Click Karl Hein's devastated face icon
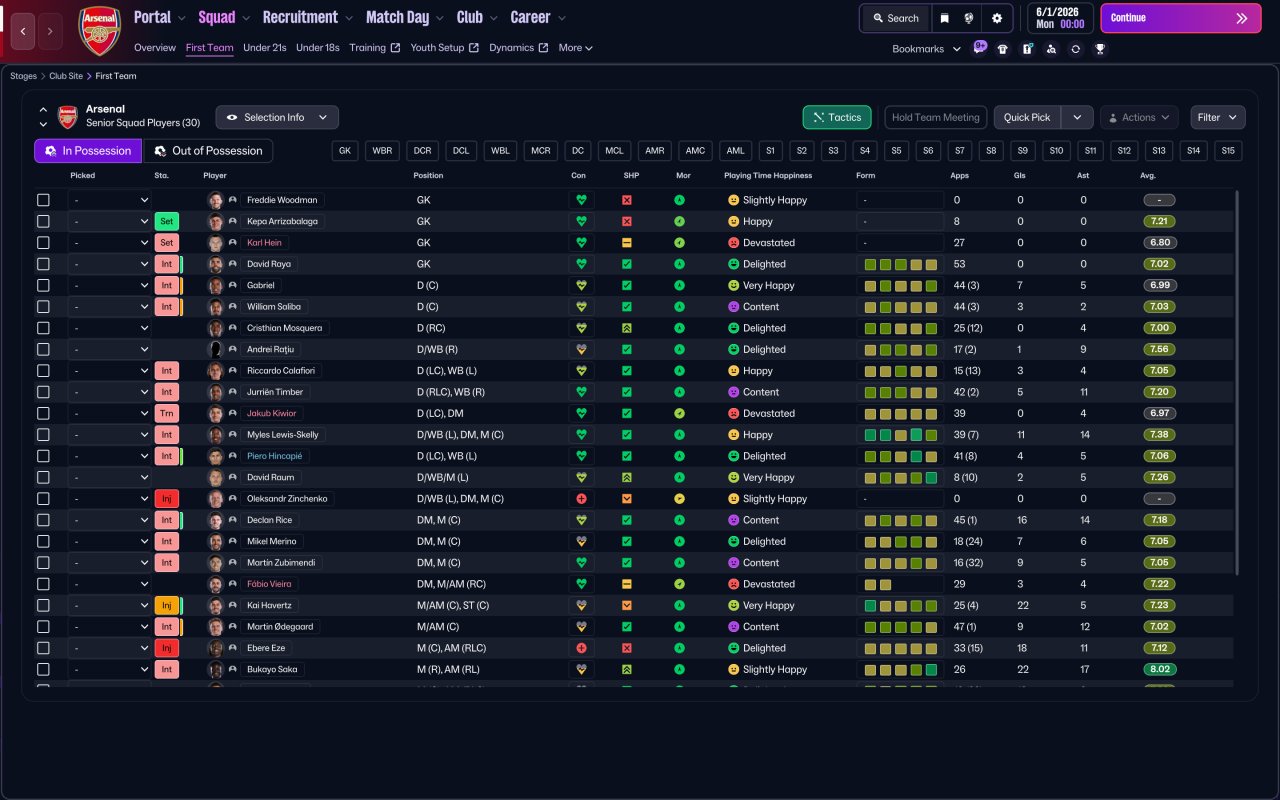1280x800 pixels. 733,243
